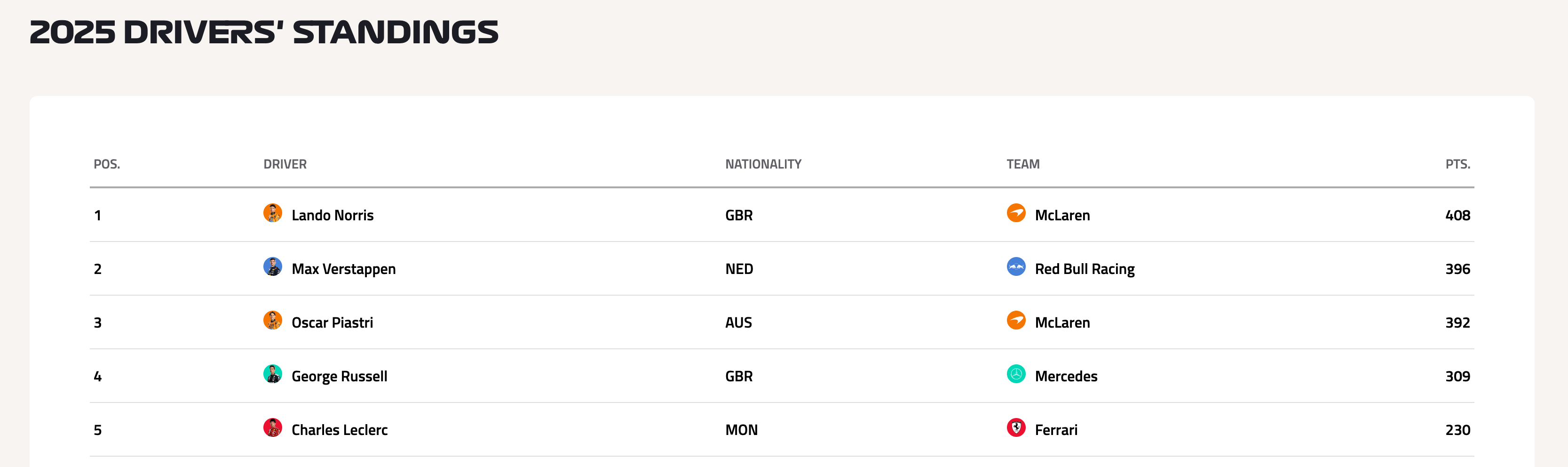1568x467 pixels.
Task: Open Charles Leclerc driver link
Action: tap(340, 430)
